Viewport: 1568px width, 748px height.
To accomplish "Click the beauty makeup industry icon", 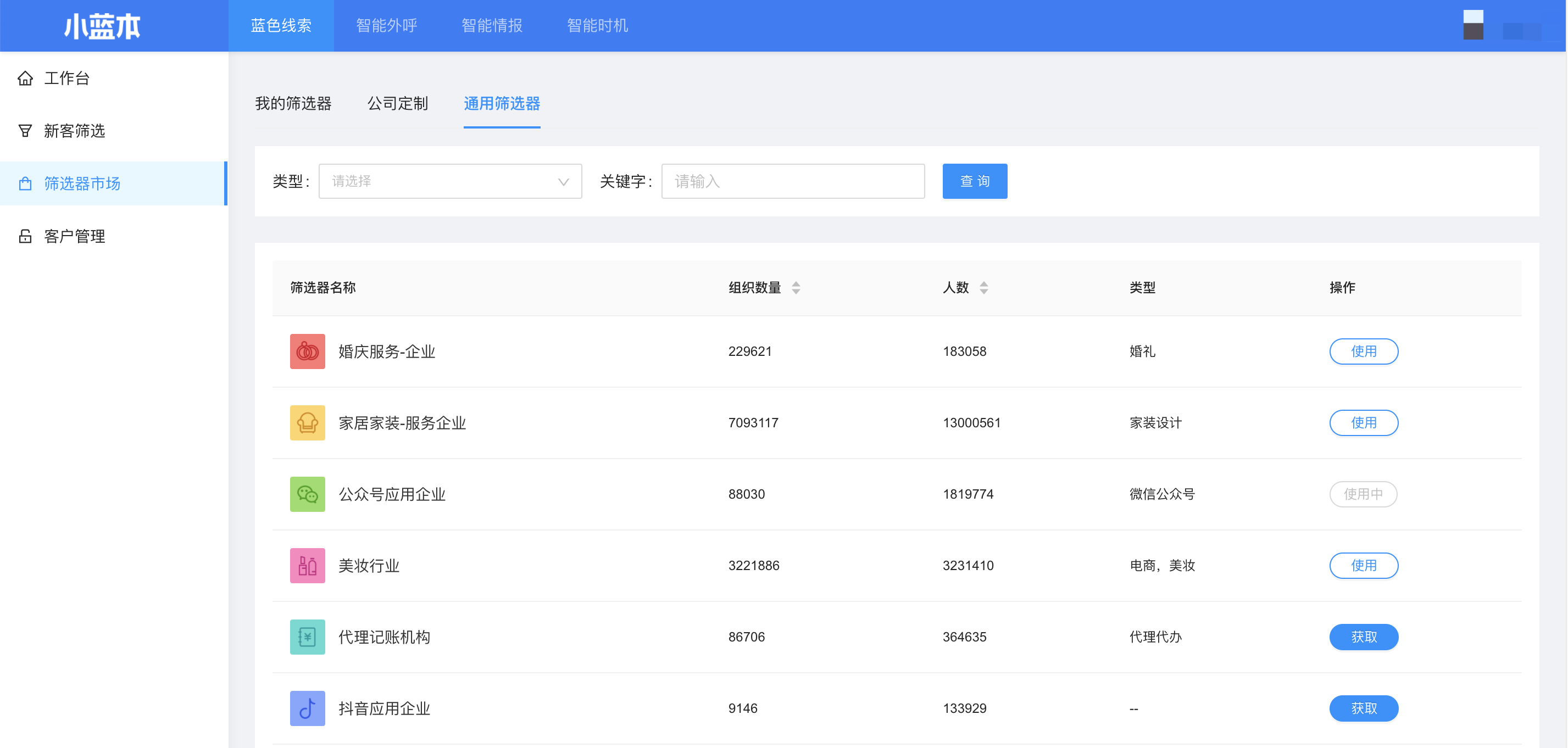I will (307, 566).
